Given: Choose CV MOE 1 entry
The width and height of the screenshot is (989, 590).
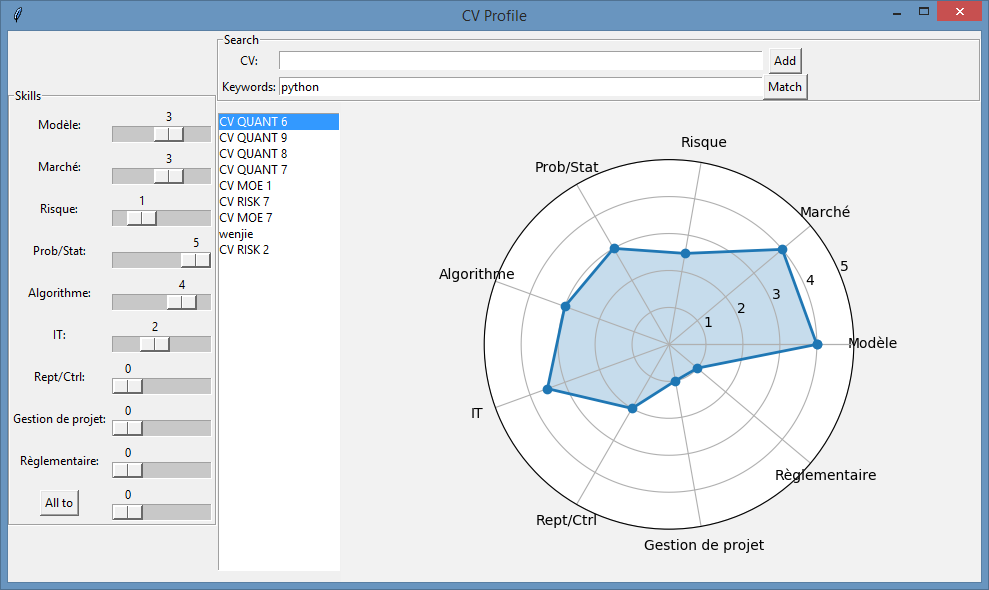Looking at the screenshot, I should click(245, 186).
